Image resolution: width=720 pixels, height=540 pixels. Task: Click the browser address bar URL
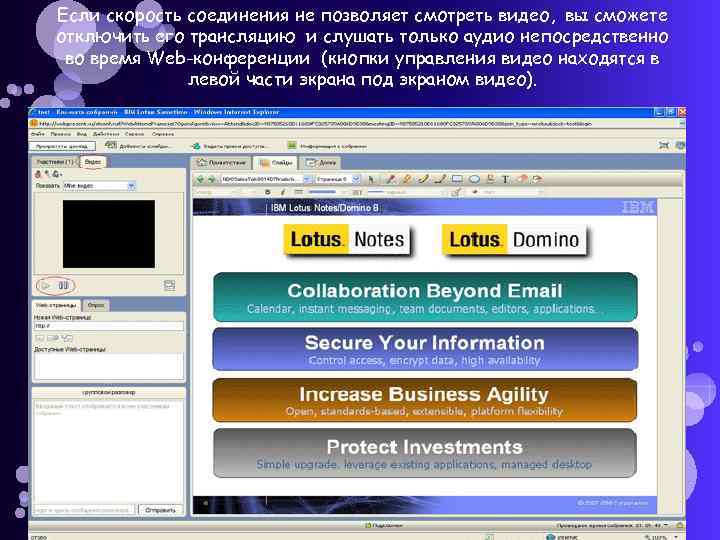click(315, 124)
